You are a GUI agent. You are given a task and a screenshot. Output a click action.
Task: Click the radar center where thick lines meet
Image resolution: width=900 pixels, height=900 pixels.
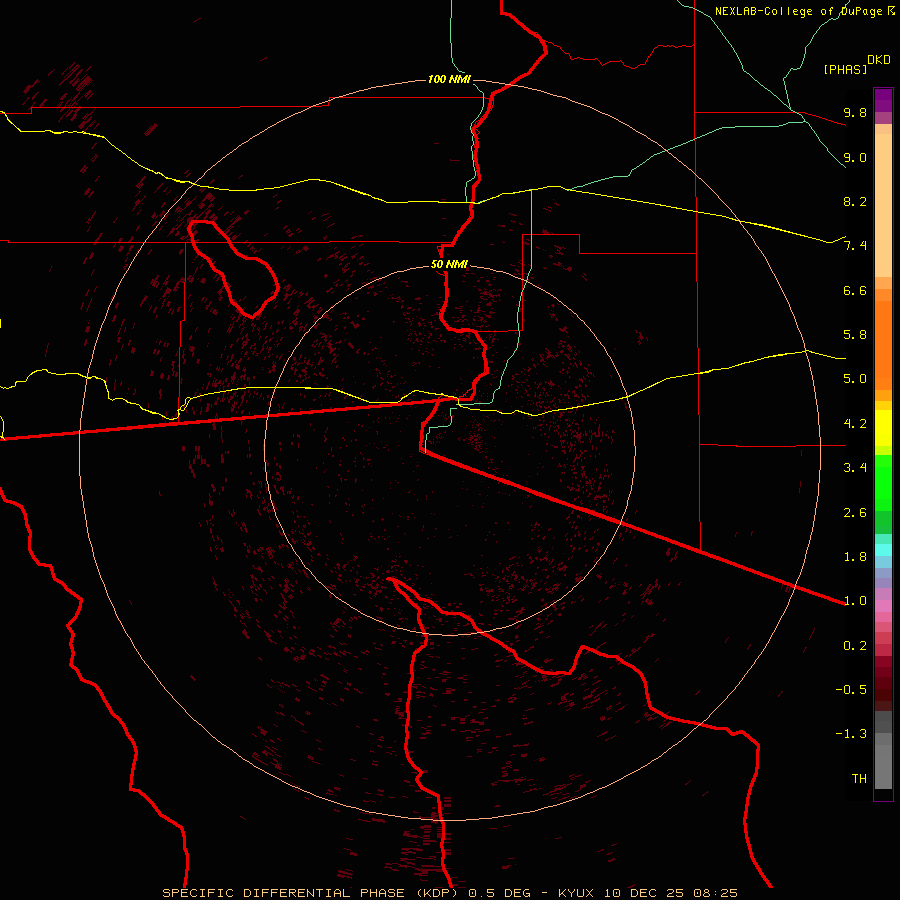click(x=424, y=451)
